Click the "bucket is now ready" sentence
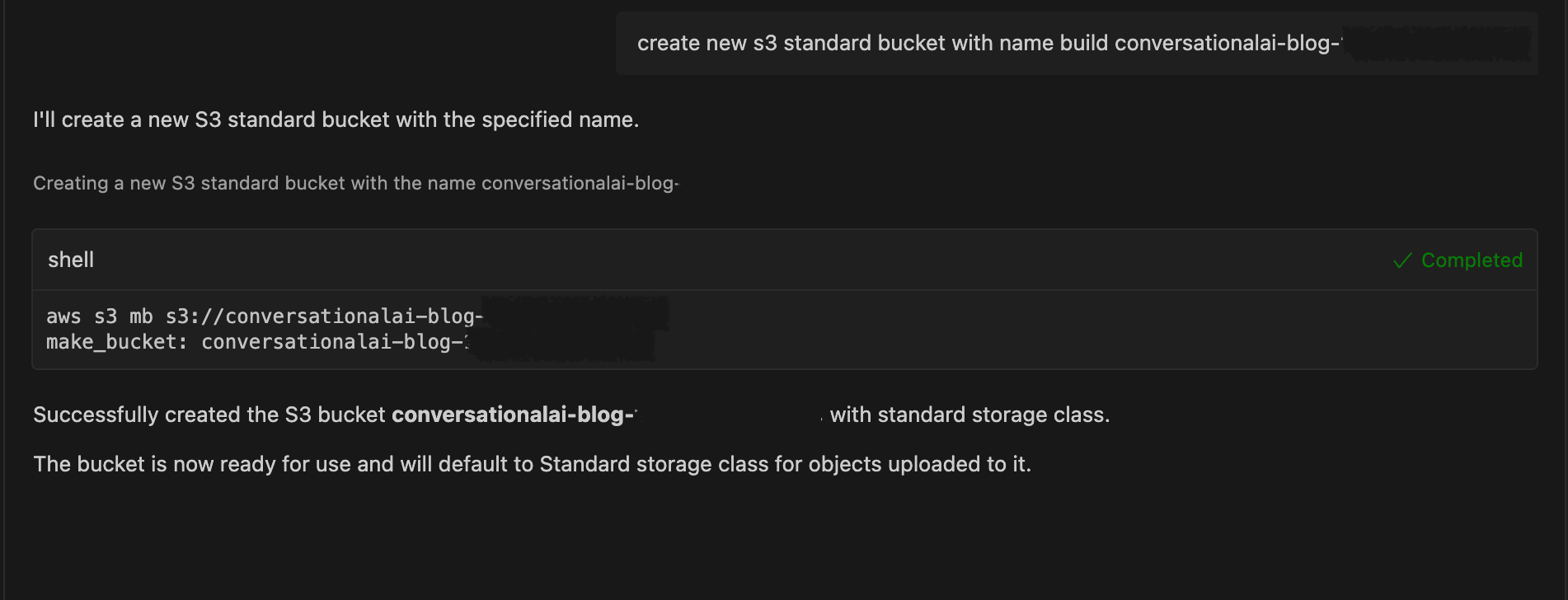 pyautogui.click(x=532, y=465)
